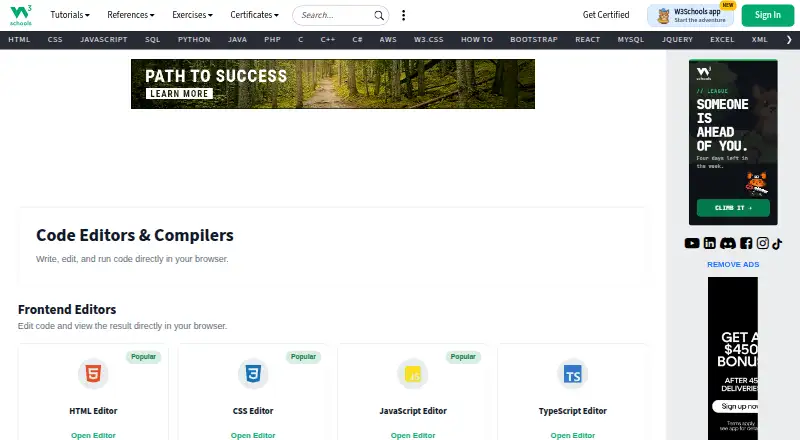Select CSS in the topics bar
Viewport: 800px width, 440px height.
click(55, 40)
